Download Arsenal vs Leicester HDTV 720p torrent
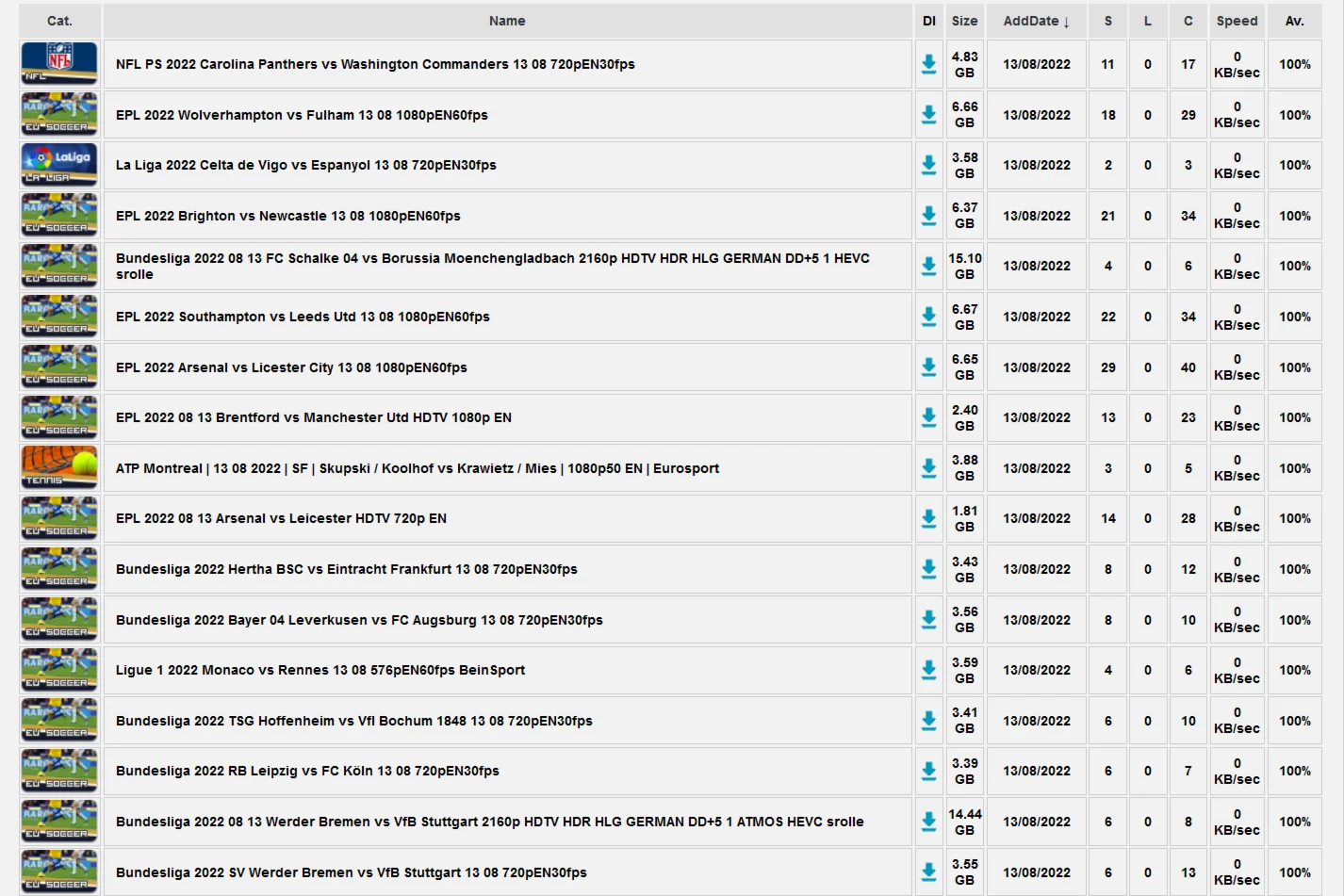 (x=928, y=518)
